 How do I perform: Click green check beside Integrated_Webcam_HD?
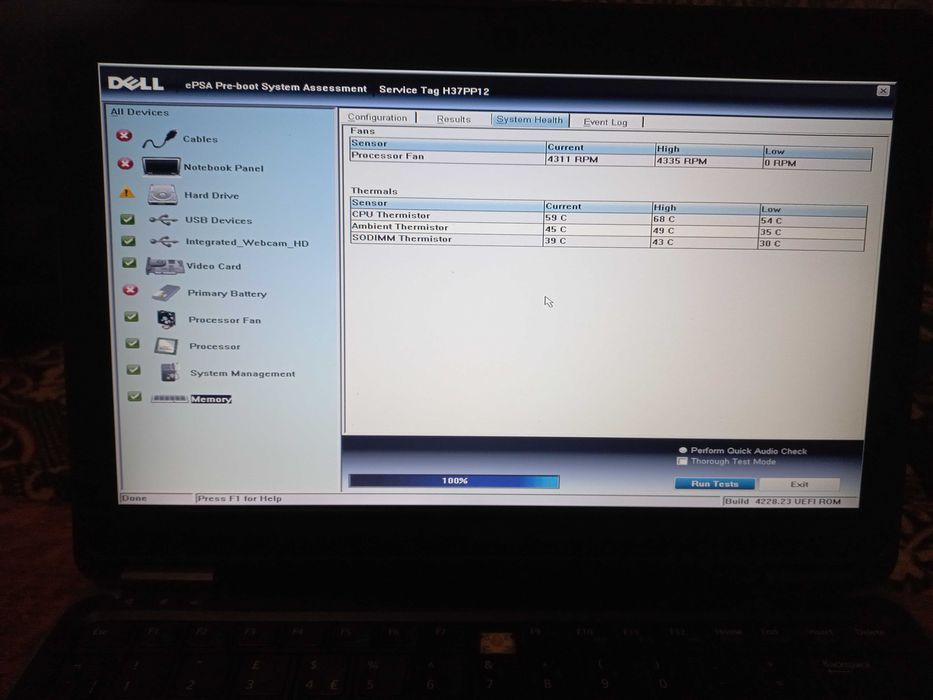[128, 241]
